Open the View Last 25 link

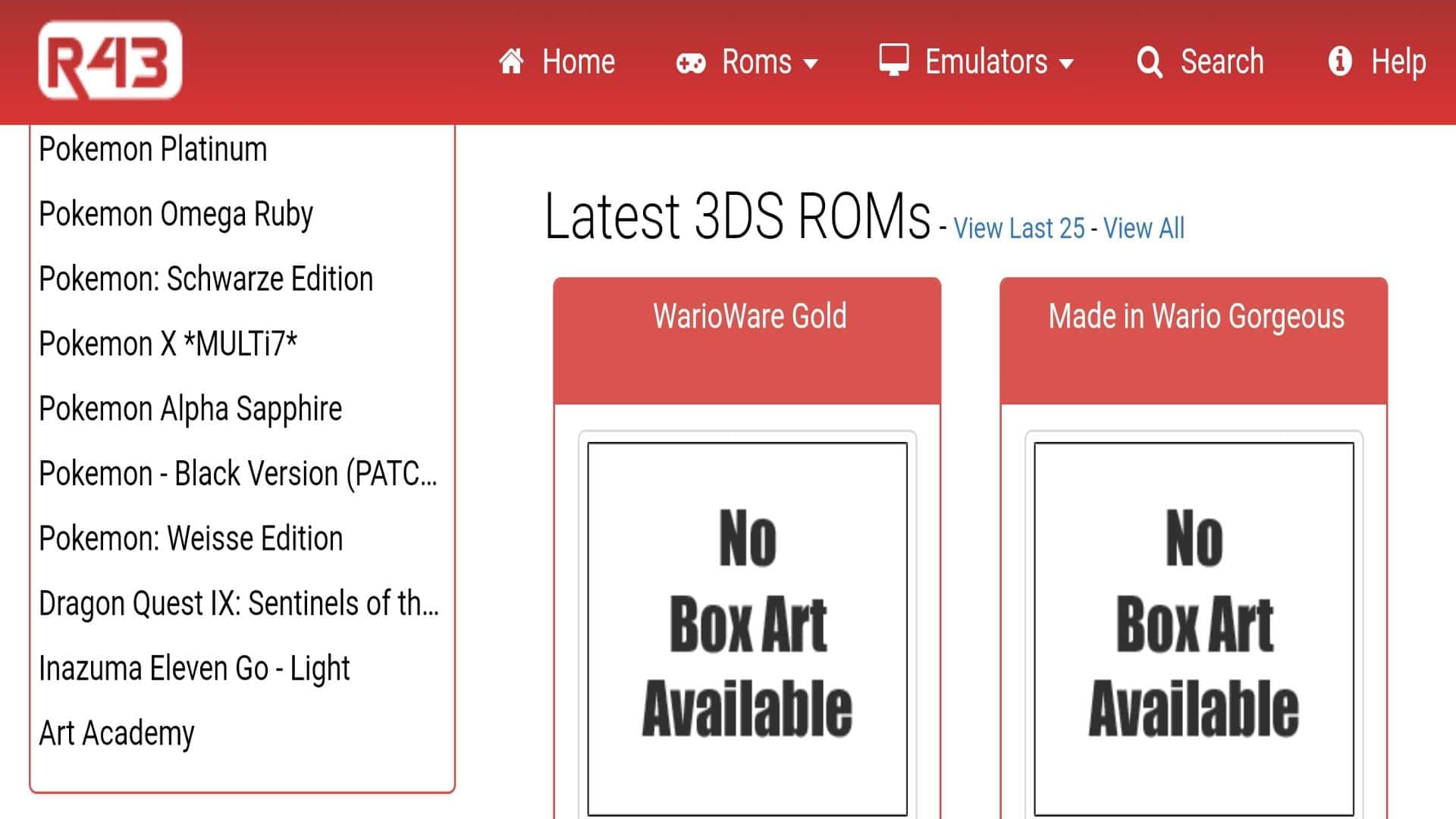(x=1019, y=228)
